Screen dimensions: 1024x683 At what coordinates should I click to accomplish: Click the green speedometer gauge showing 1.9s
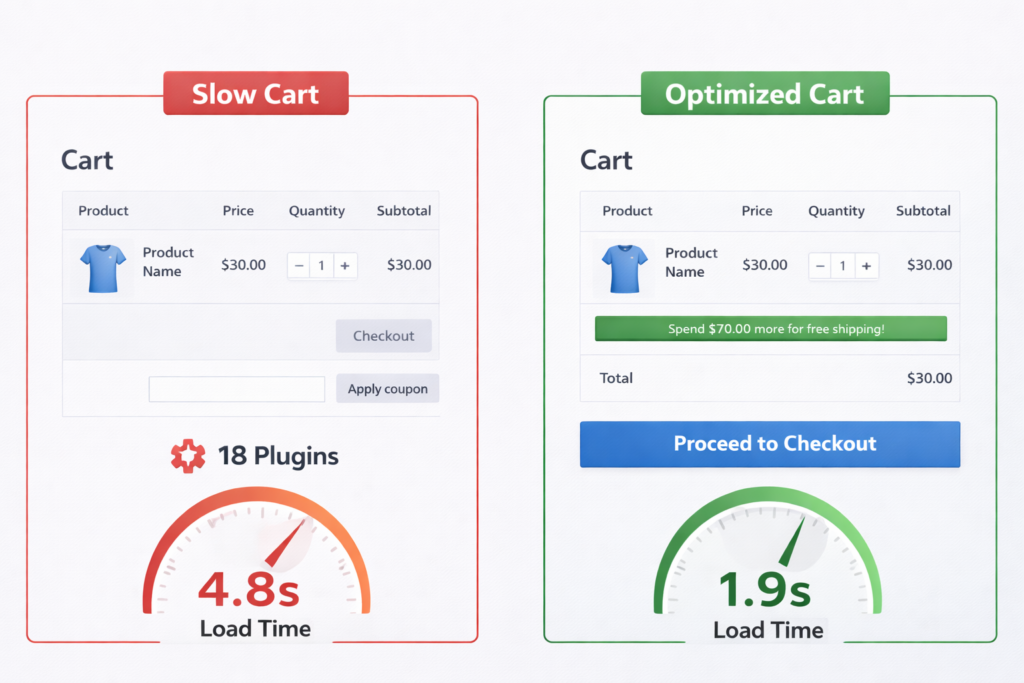coord(768,560)
